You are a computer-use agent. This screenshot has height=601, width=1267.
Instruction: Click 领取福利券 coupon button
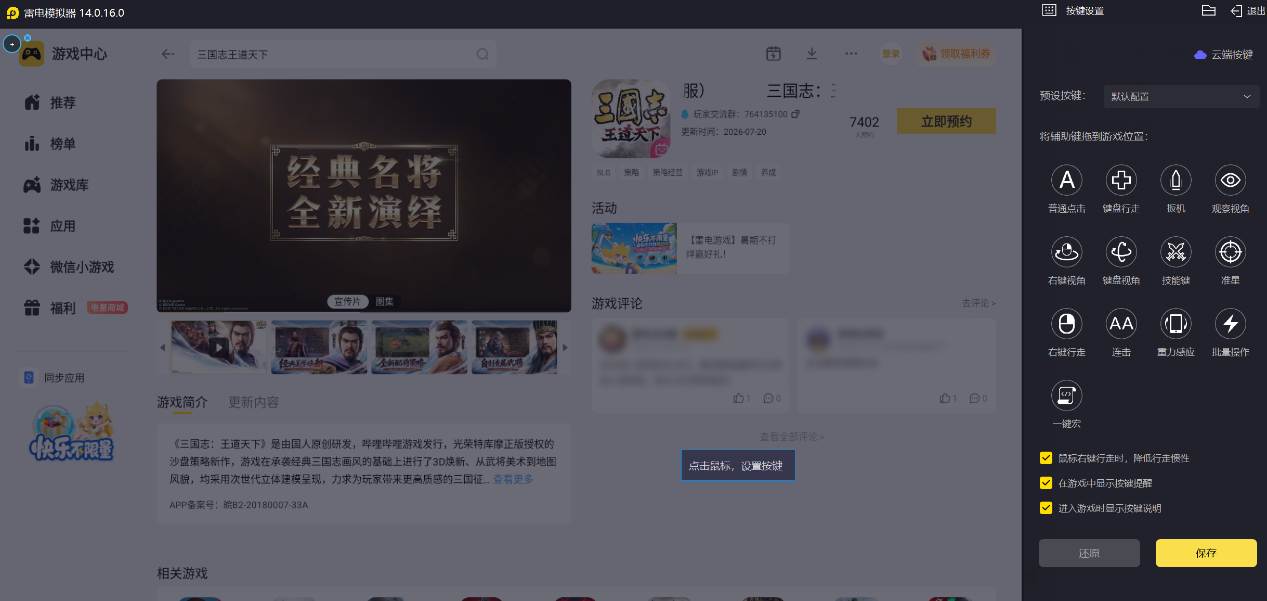click(956, 54)
